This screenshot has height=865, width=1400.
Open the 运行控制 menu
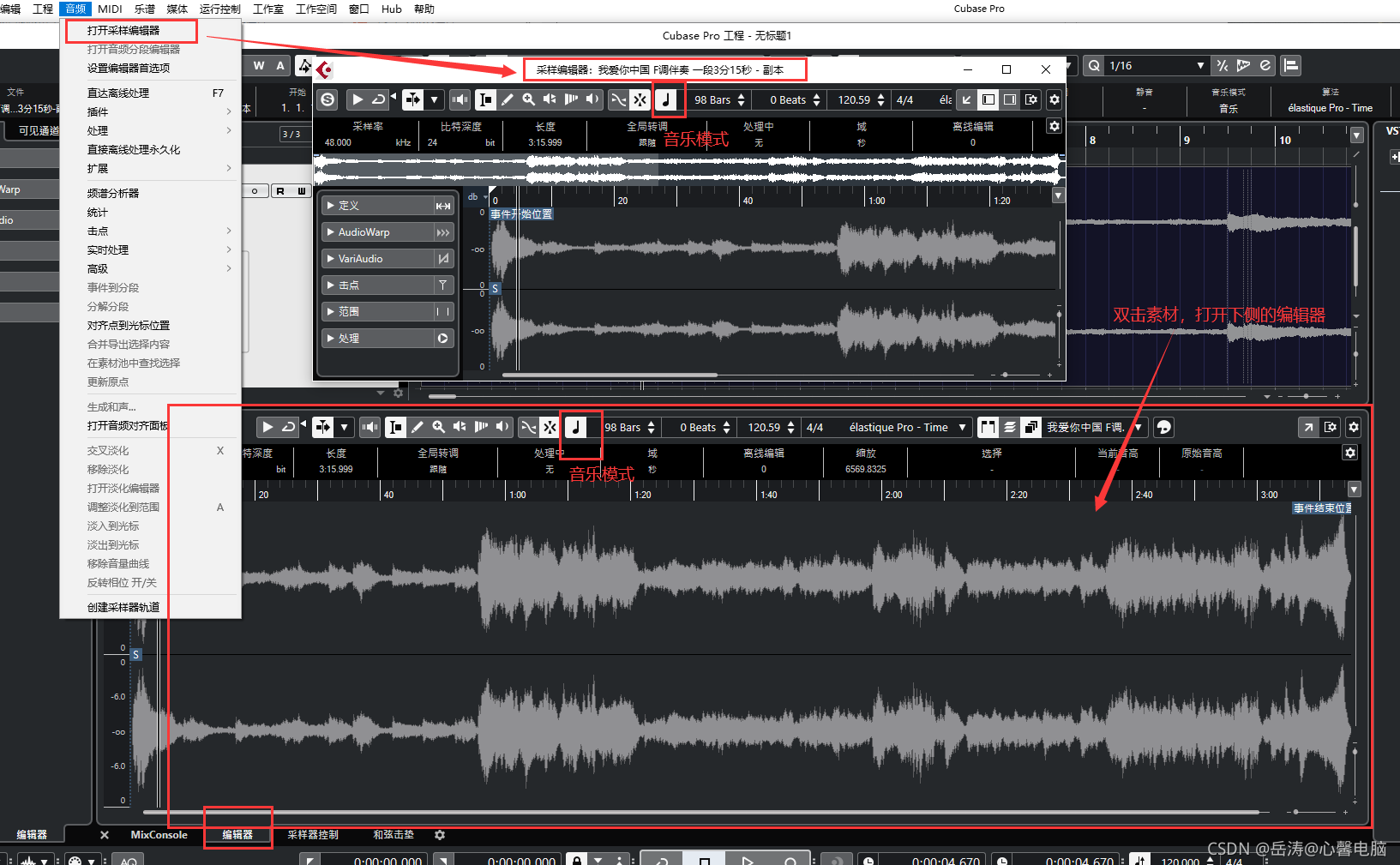(x=220, y=9)
